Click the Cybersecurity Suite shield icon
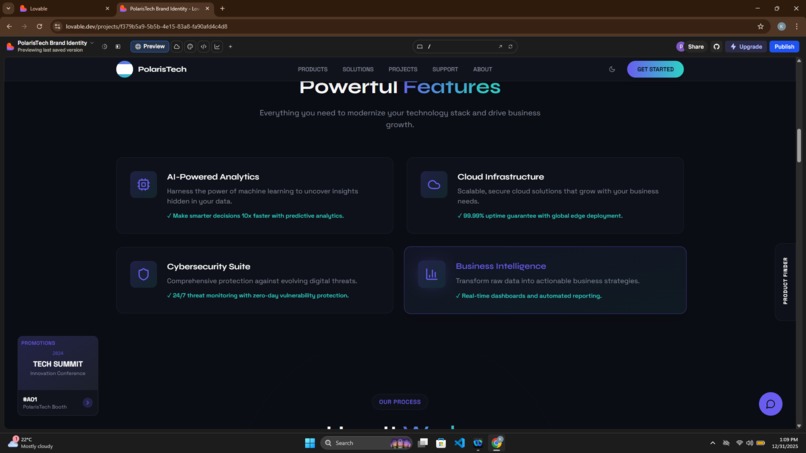The width and height of the screenshot is (806, 453). click(143, 274)
